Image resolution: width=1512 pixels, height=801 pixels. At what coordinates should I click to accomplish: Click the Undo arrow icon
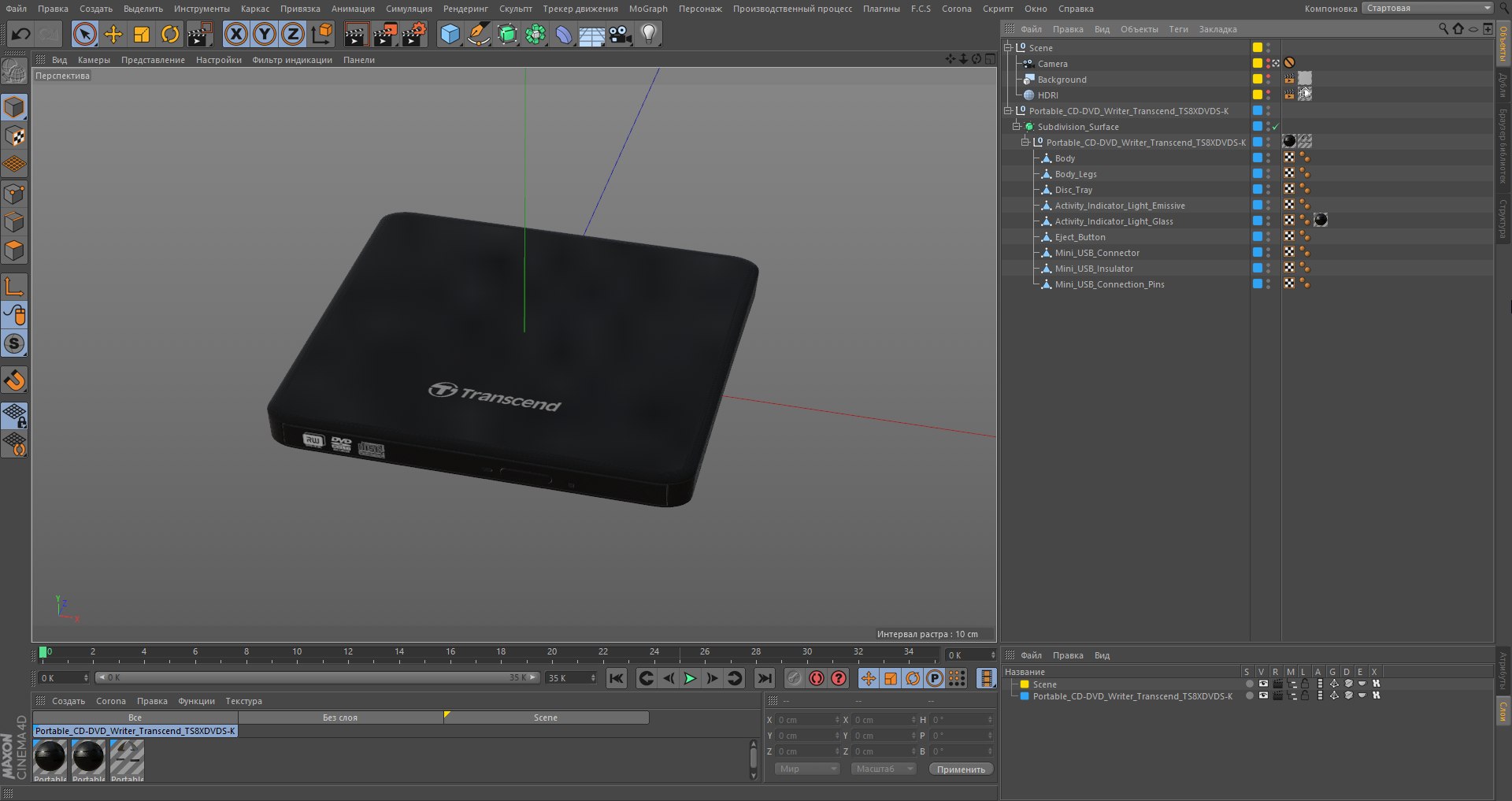(x=21, y=34)
